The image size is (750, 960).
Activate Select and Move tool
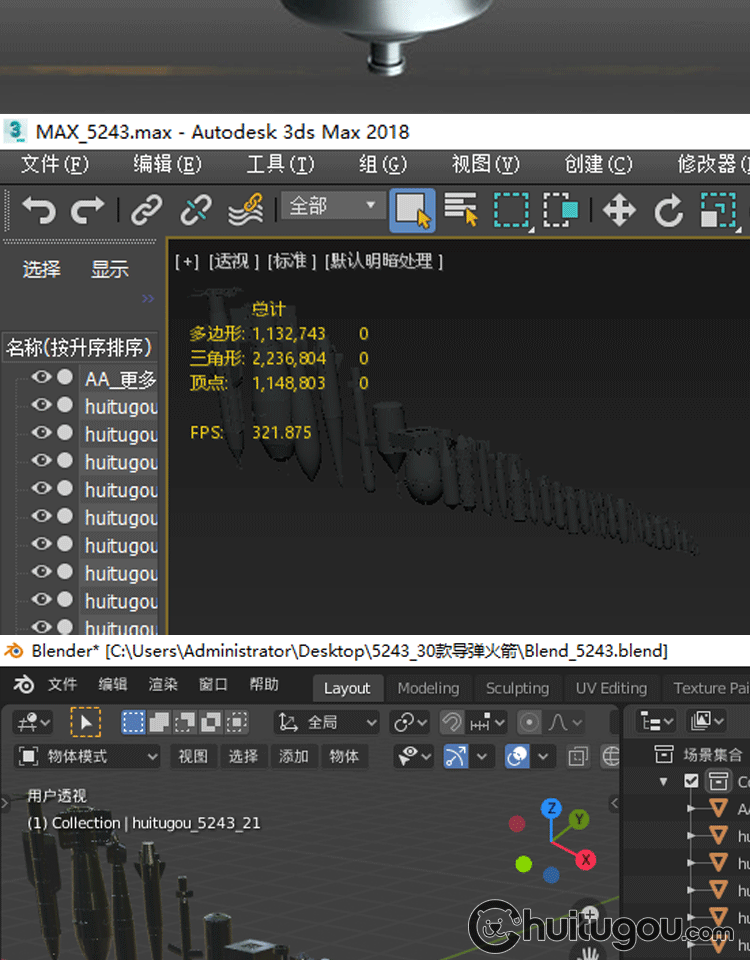pyautogui.click(x=619, y=211)
